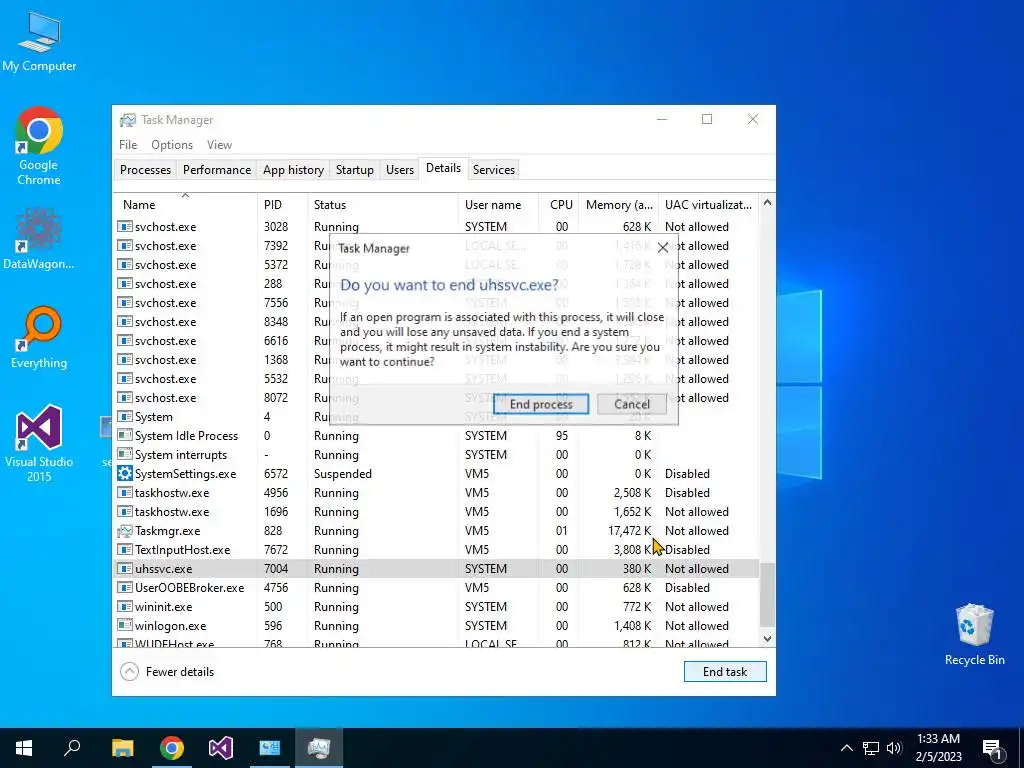Click the taskbar app left of Task Manager
Screen dimensions: 1024x768
pyautogui.click(x=270, y=748)
